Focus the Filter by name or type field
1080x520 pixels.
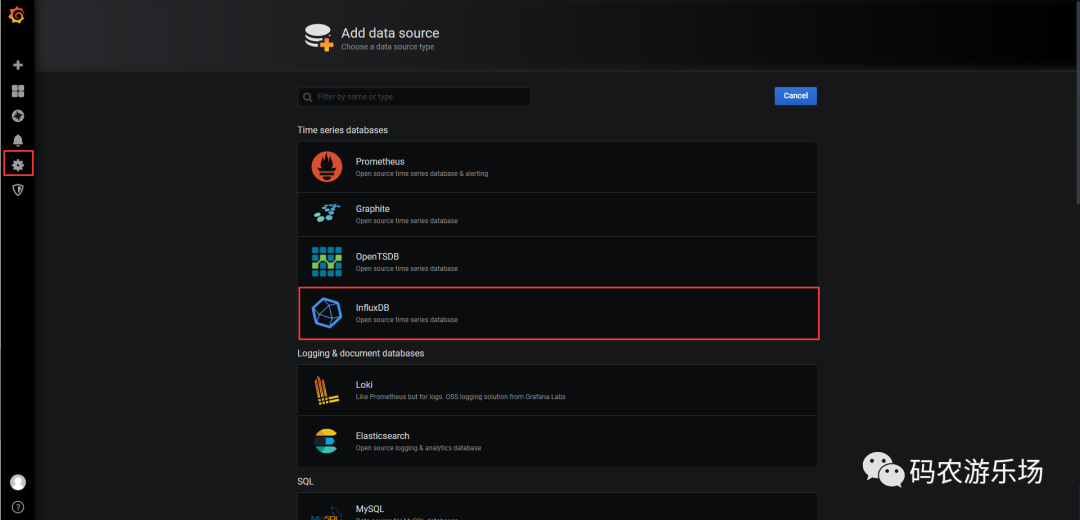pyautogui.click(x=420, y=97)
